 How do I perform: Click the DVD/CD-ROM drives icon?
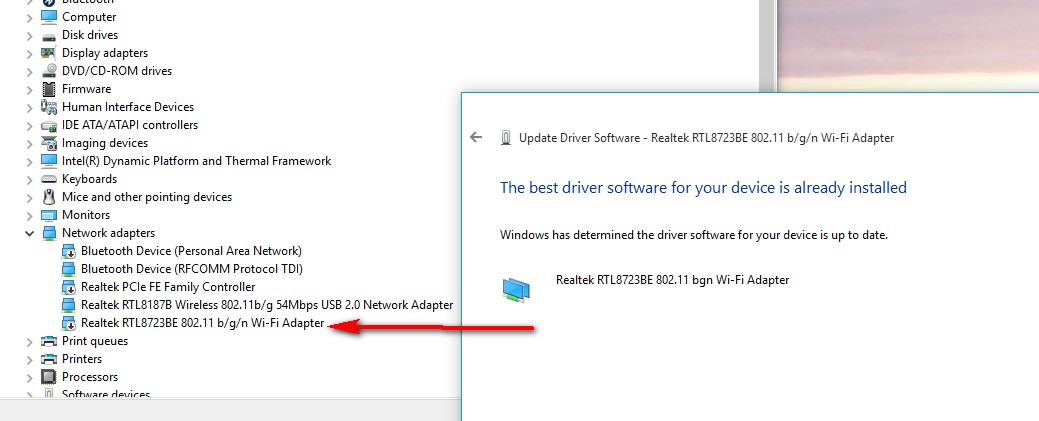(49, 71)
